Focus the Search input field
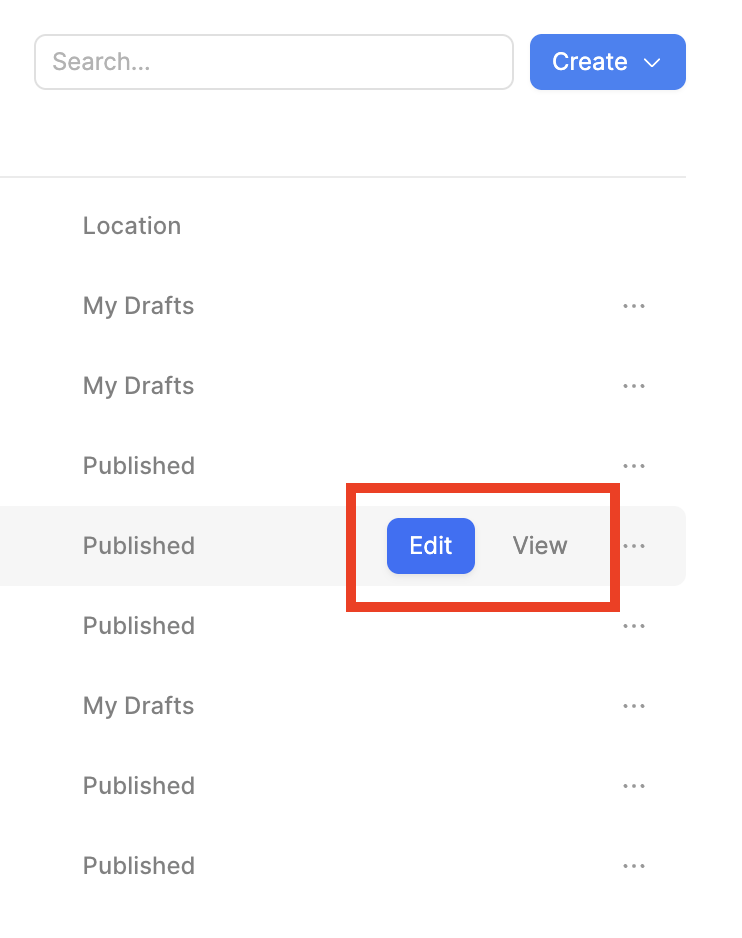 (x=274, y=62)
